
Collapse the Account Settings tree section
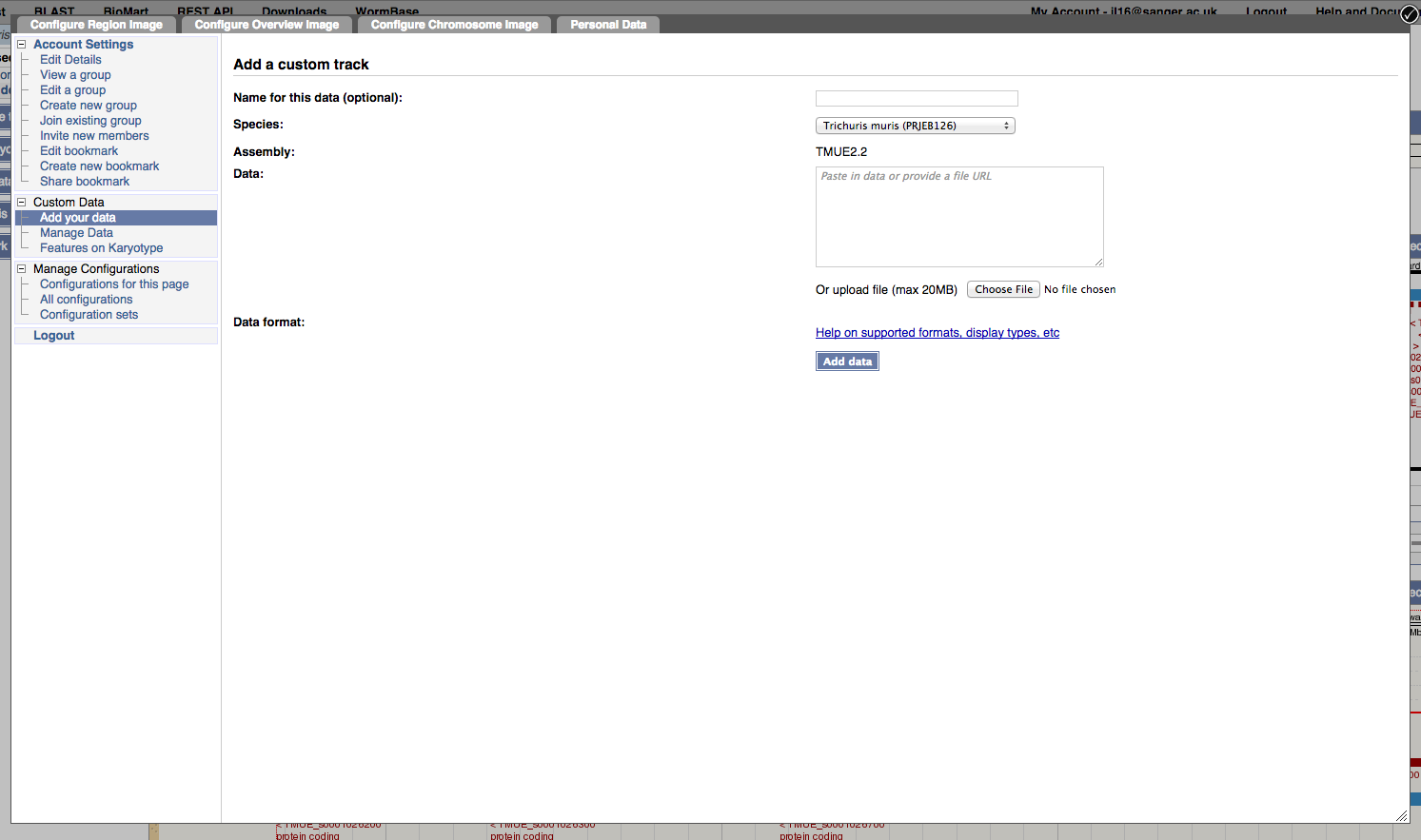coord(21,45)
